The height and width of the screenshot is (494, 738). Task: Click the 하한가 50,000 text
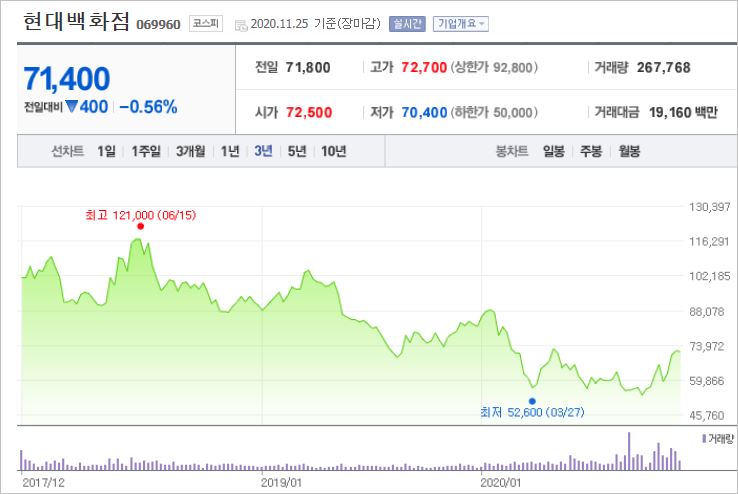494,112
